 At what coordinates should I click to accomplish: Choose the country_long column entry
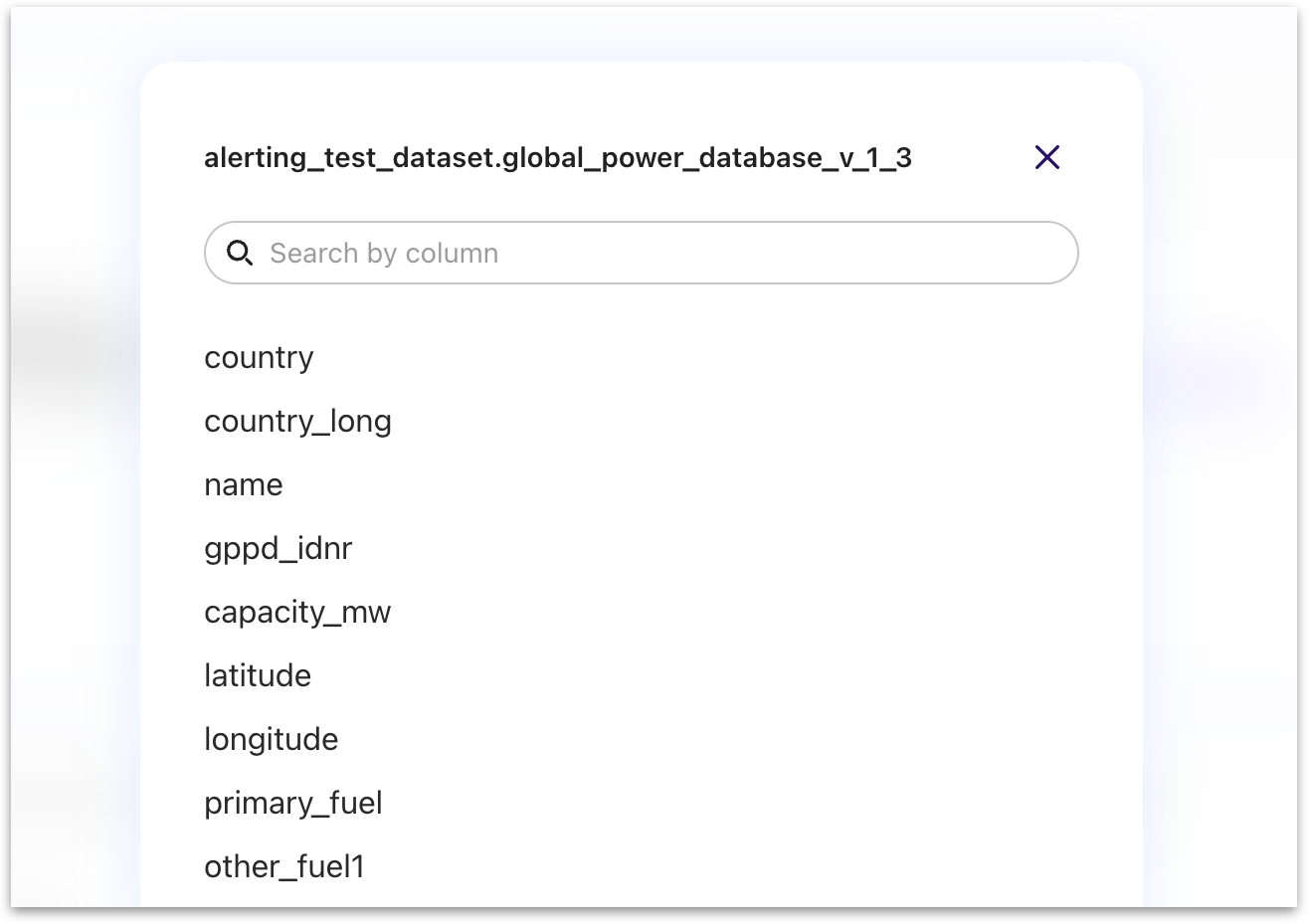[297, 422]
